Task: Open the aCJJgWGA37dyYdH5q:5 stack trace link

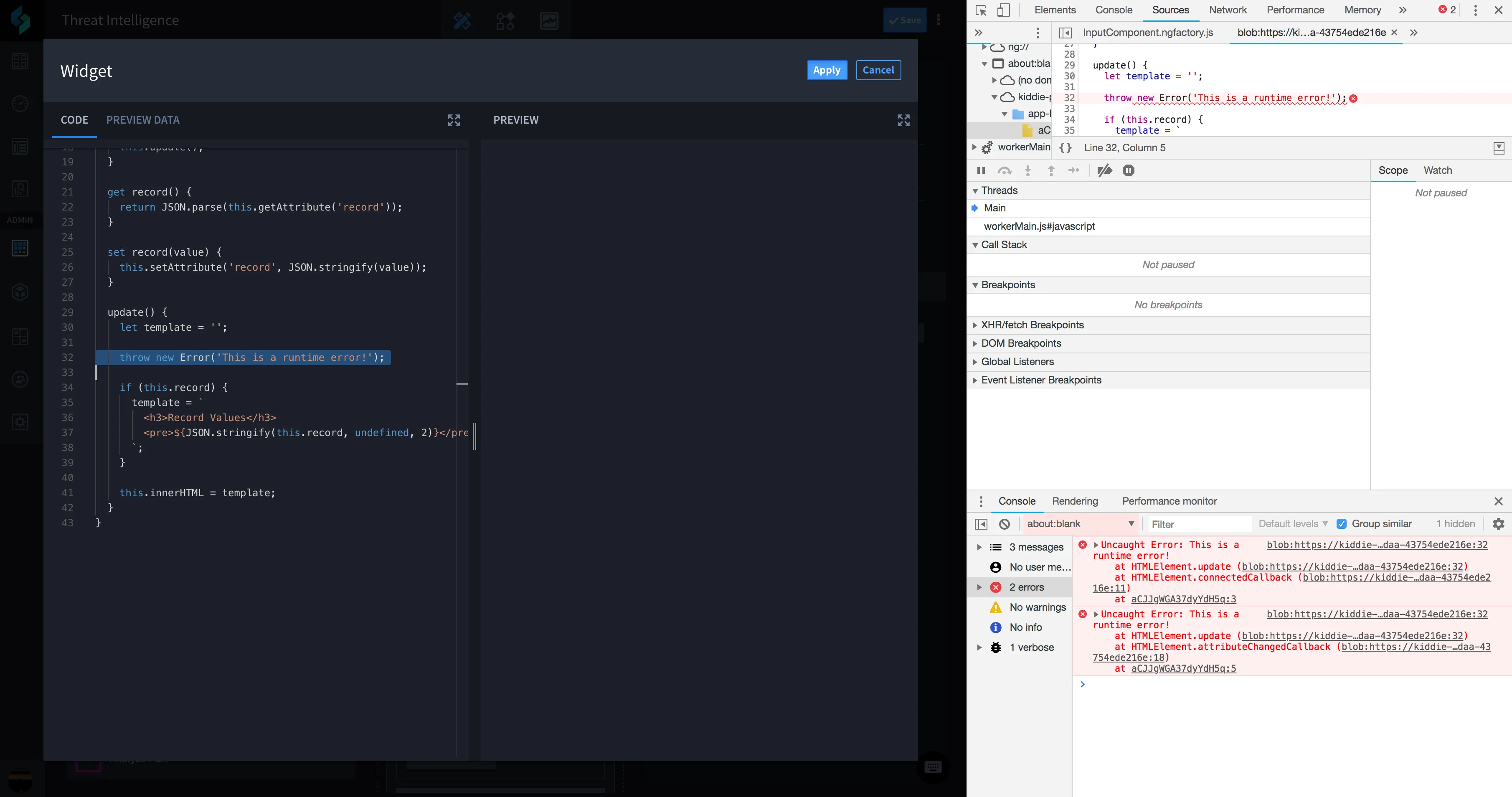Action: pyautogui.click(x=1183, y=668)
